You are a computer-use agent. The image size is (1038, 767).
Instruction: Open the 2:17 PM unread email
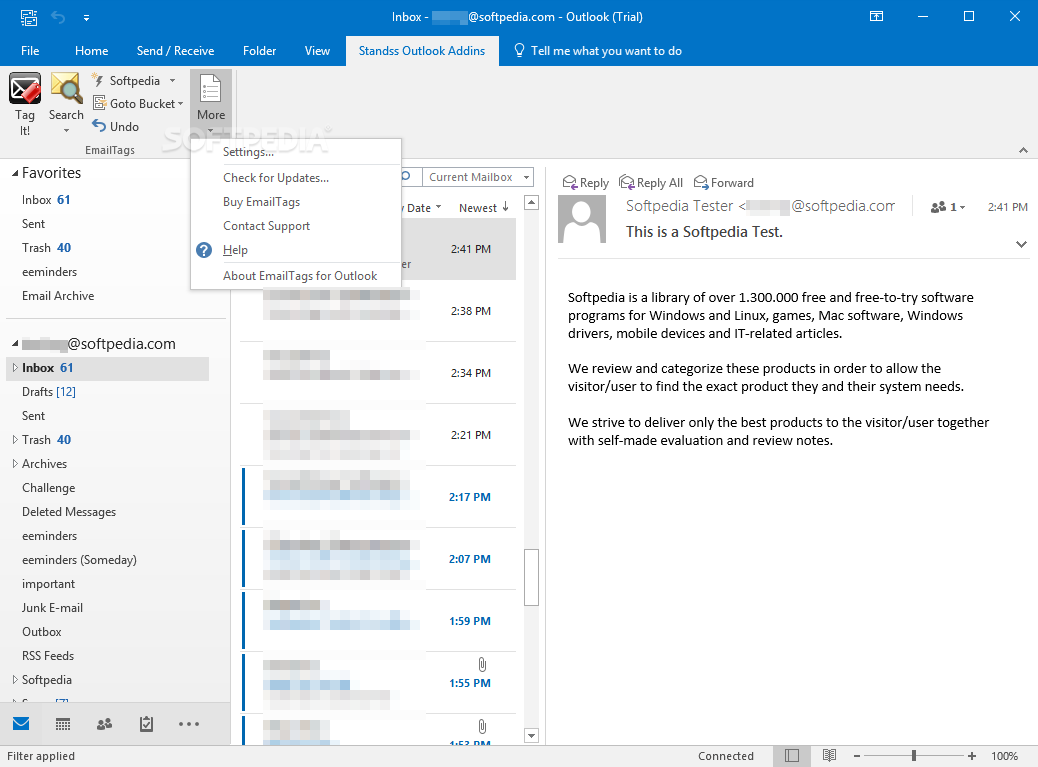(x=379, y=496)
